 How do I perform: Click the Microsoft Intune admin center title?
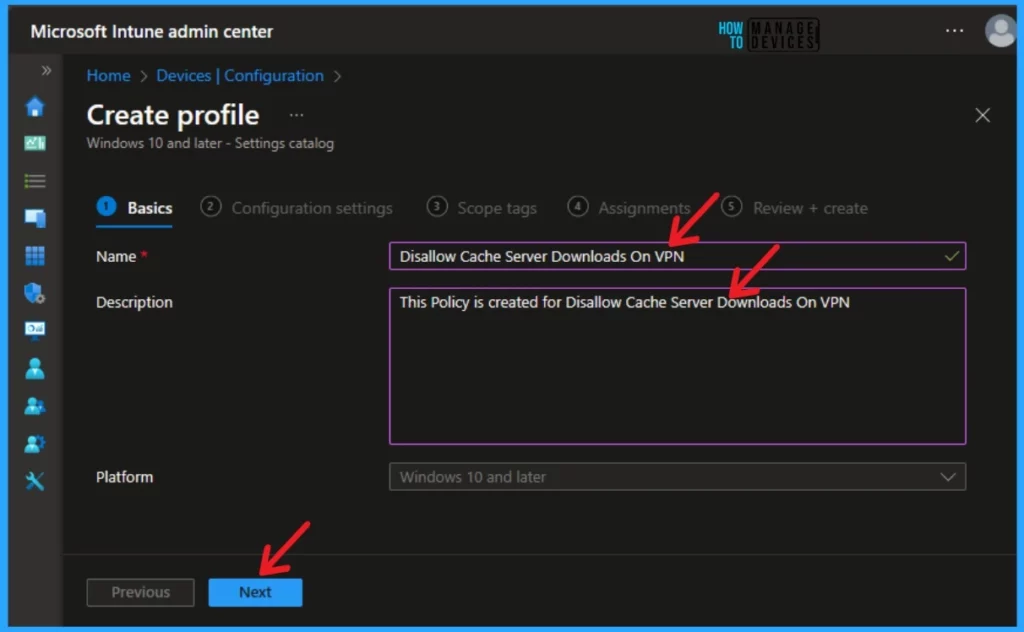(152, 31)
